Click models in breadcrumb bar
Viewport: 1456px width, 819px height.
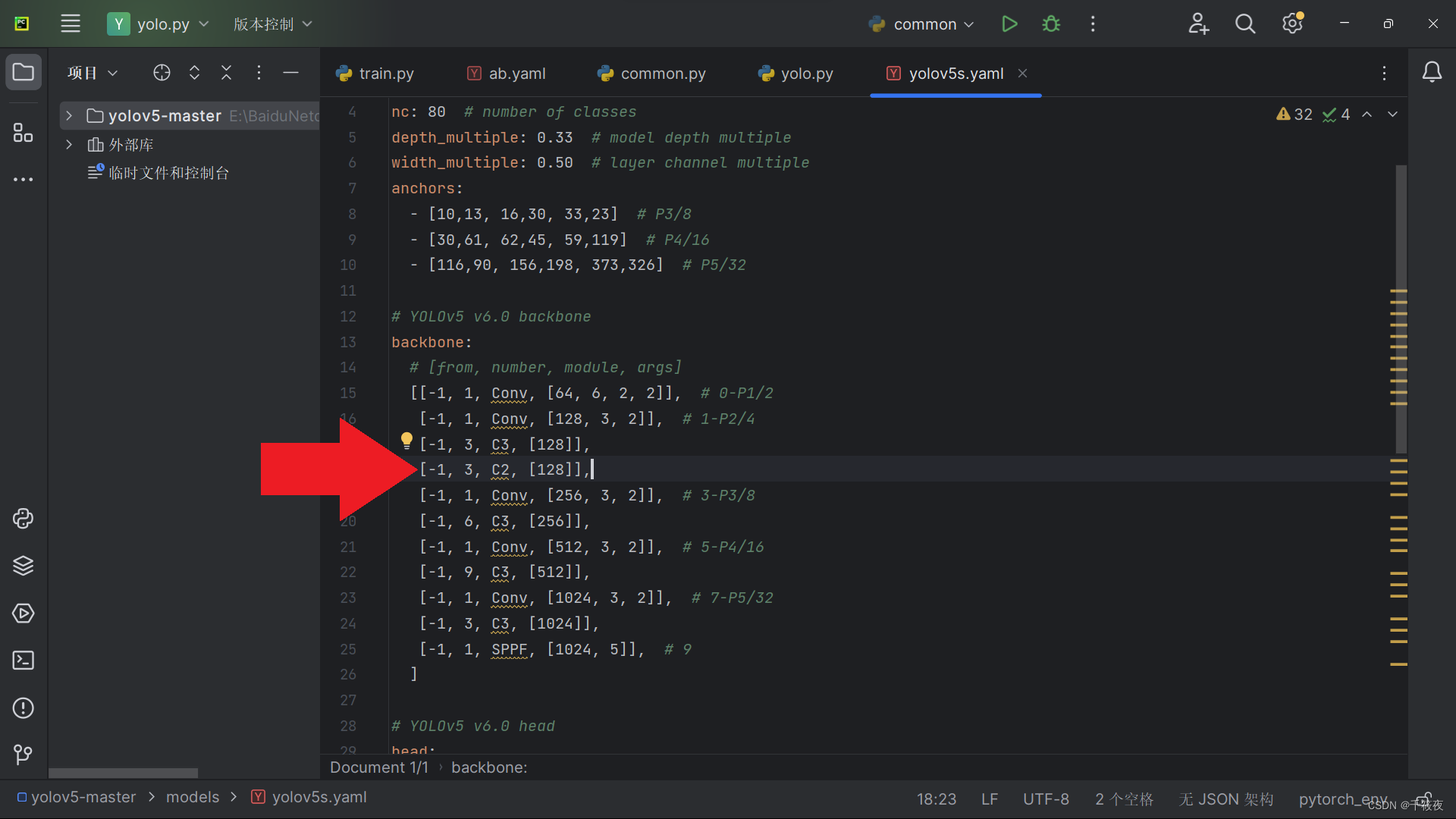(193, 798)
